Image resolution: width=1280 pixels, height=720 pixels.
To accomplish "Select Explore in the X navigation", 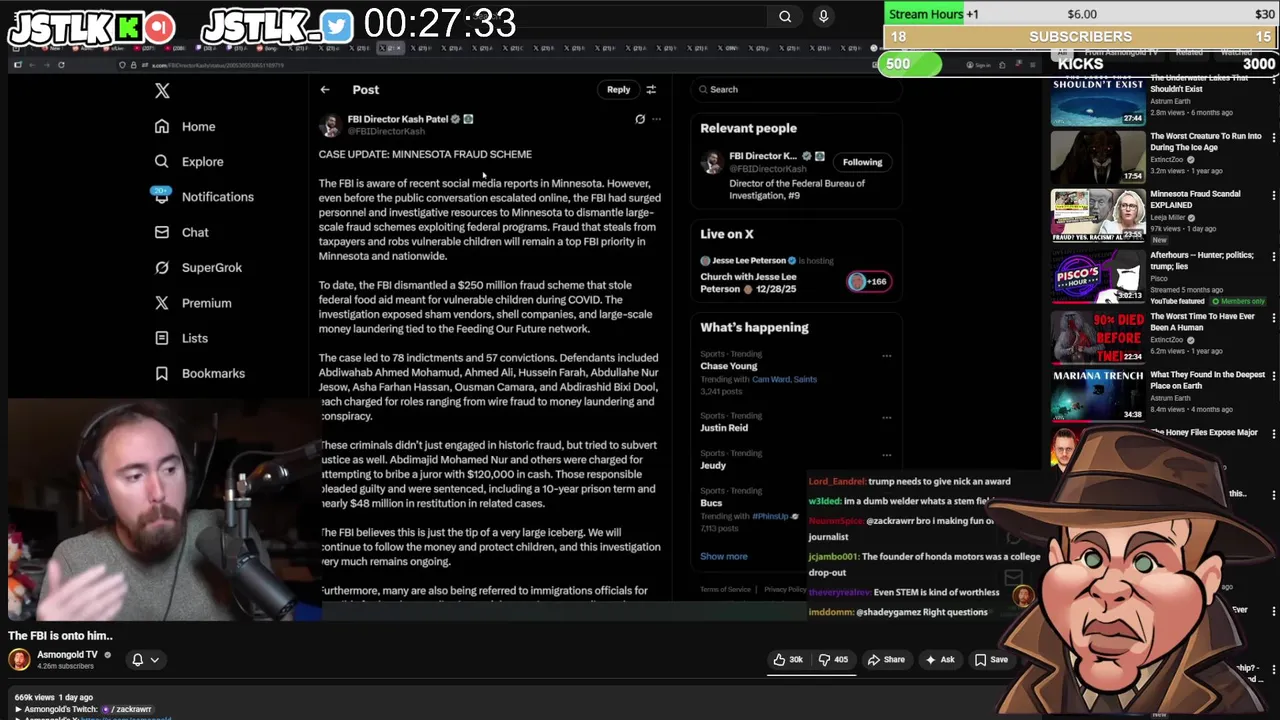I will pyautogui.click(x=202, y=161).
